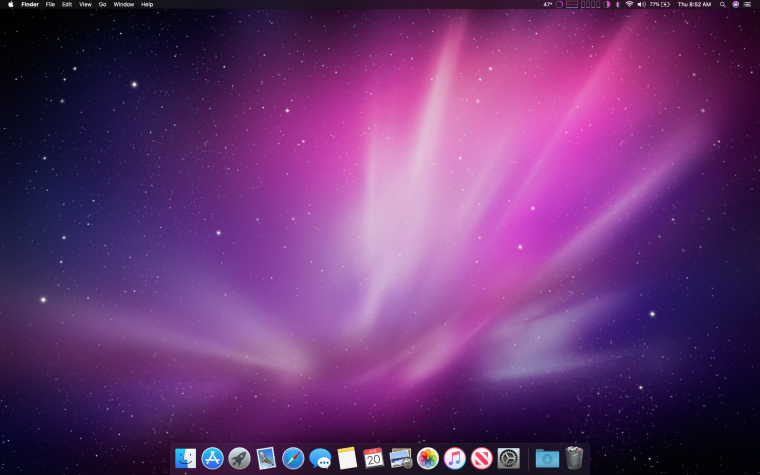Expand the Wi-Fi status menu
The height and width of the screenshot is (475, 760).
coord(629,4)
